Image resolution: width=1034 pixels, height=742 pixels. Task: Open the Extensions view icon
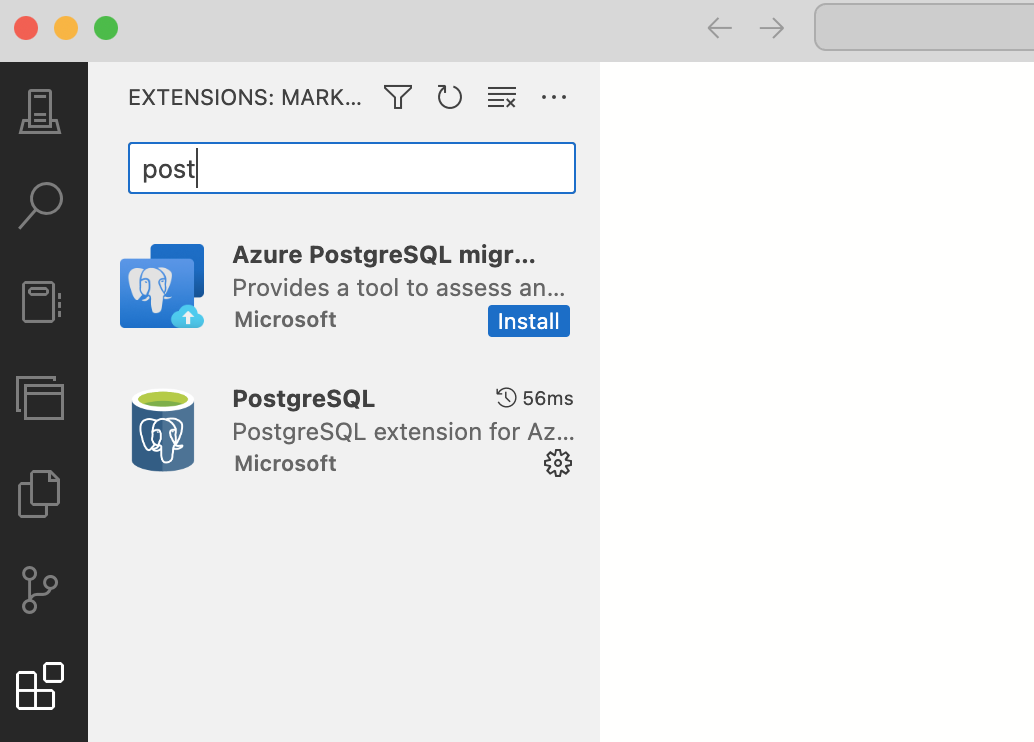[40, 686]
